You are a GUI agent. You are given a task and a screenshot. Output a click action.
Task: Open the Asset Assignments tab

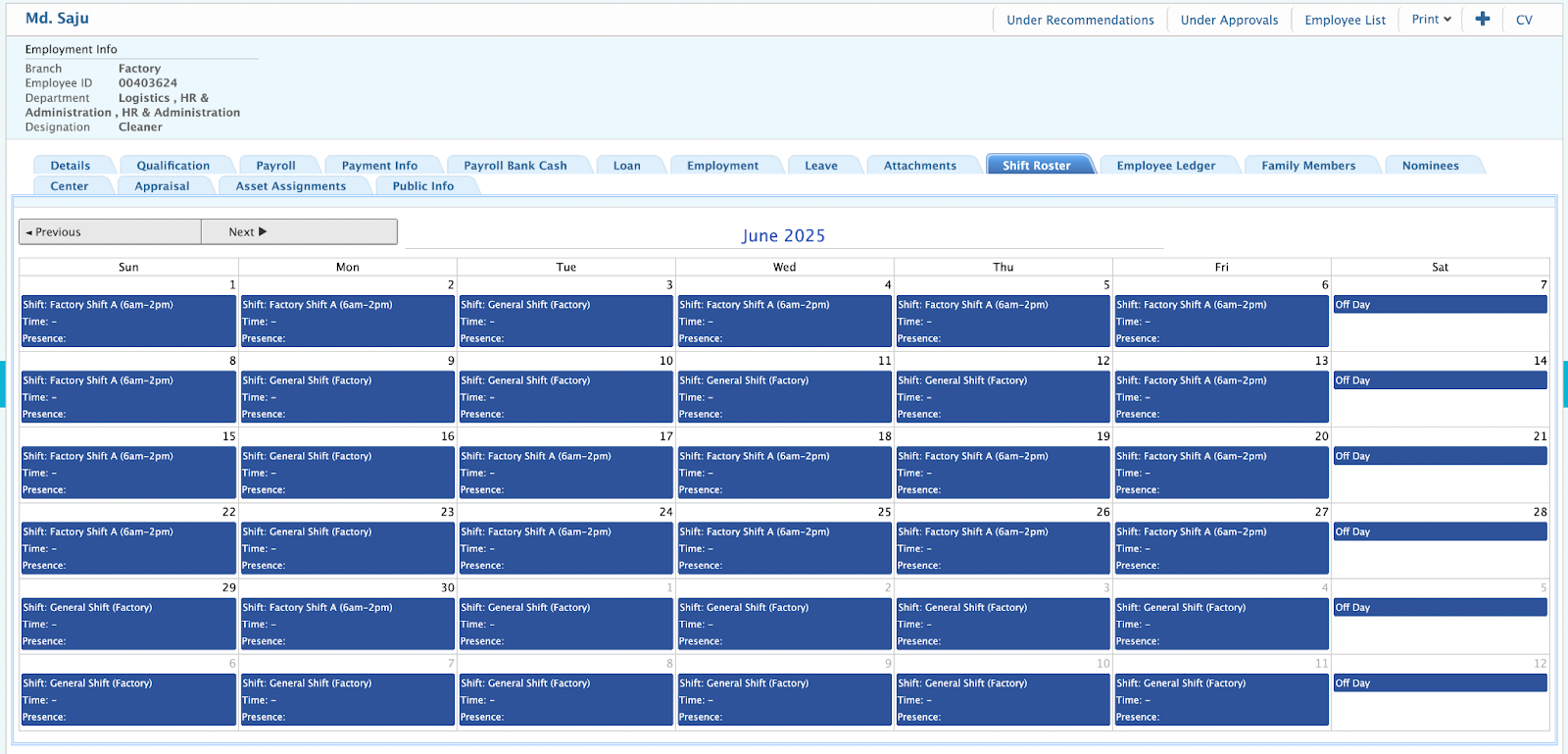291,186
